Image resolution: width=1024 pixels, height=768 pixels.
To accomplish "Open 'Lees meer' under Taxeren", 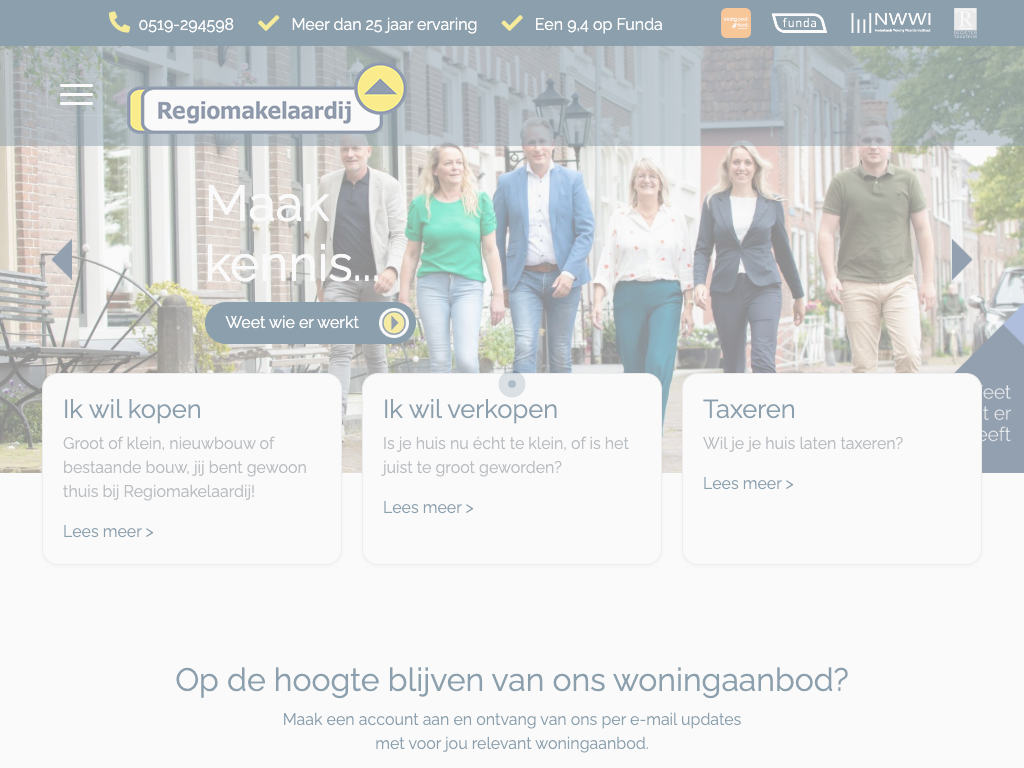I will (x=748, y=483).
